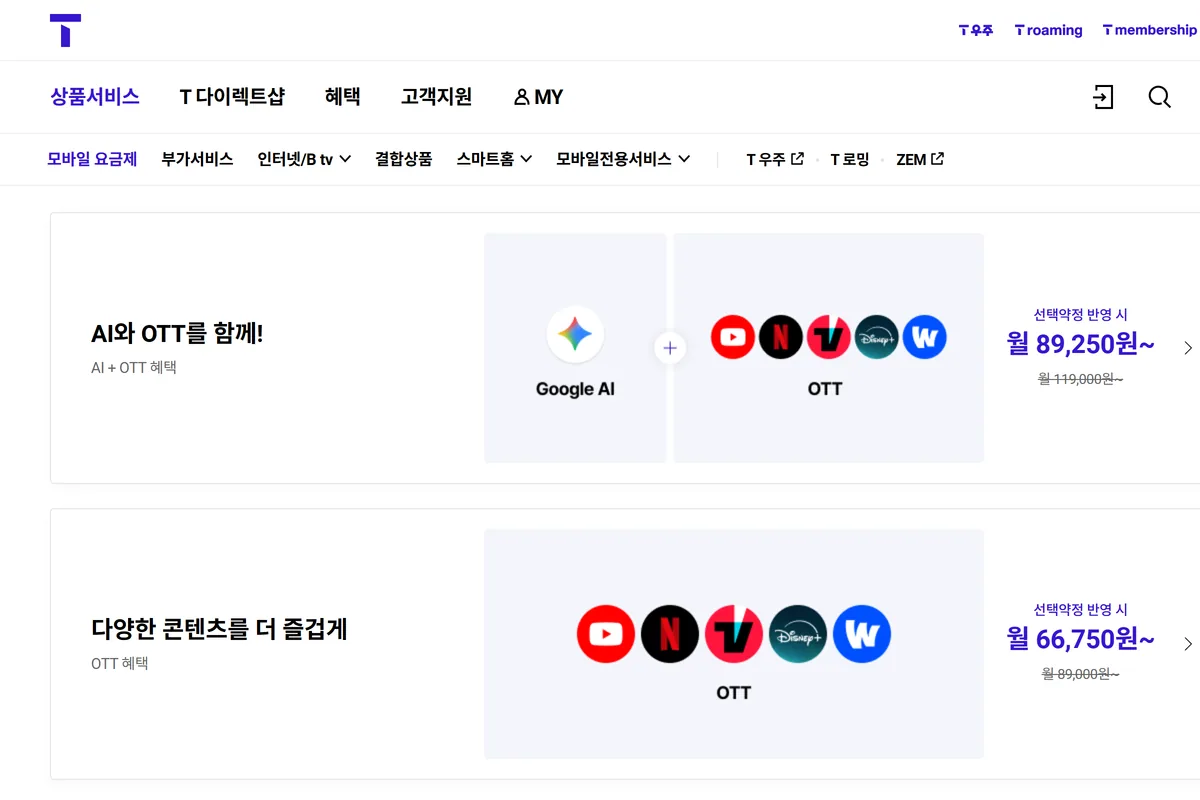Viewport: 1200px width, 800px height.
Task: Click Disney+ icon in OTT 혜택 card
Action: coord(798,634)
